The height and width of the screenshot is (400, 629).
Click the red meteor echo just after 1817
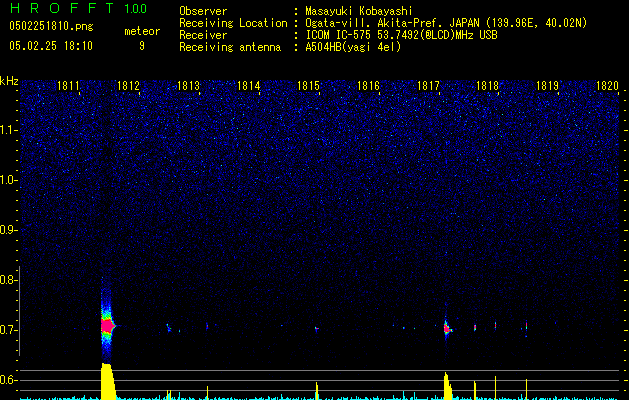pyautogui.click(x=447, y=329)
